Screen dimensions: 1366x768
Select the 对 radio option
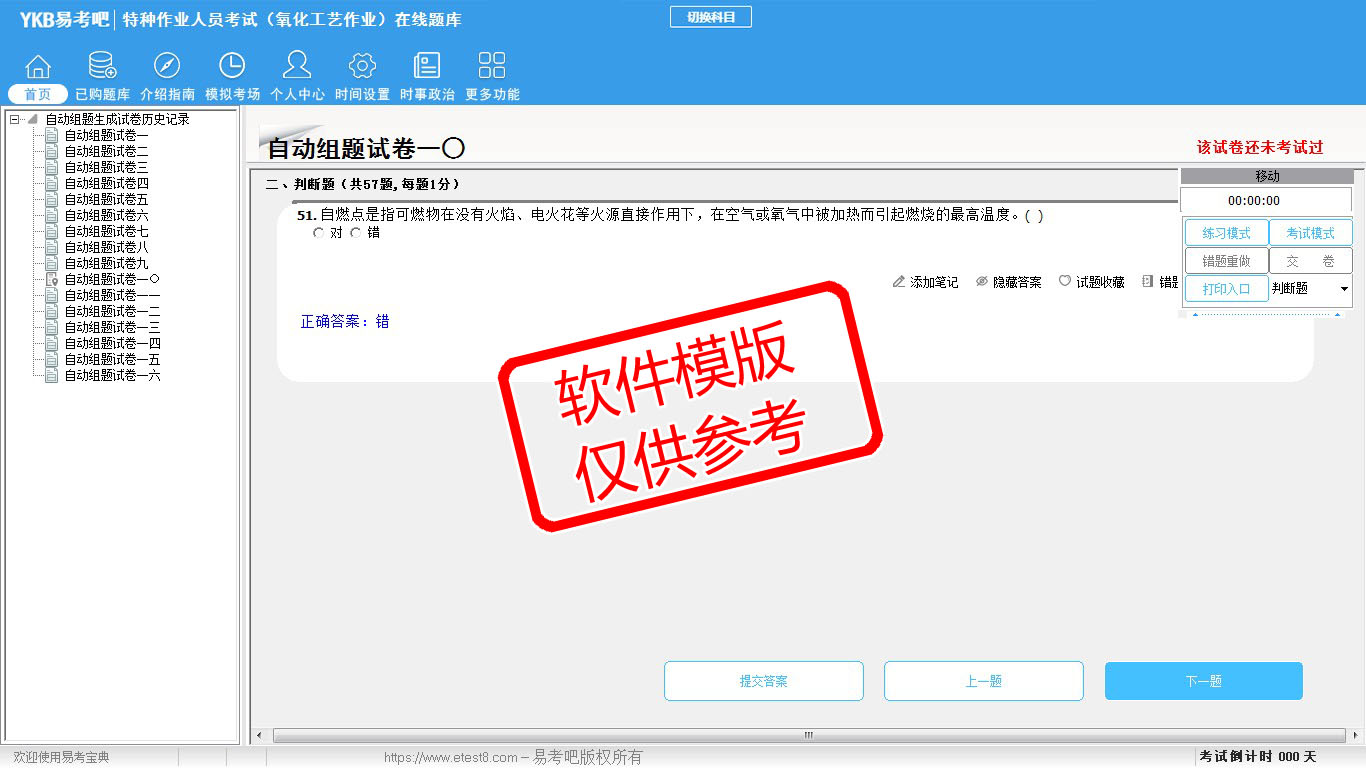319,233
